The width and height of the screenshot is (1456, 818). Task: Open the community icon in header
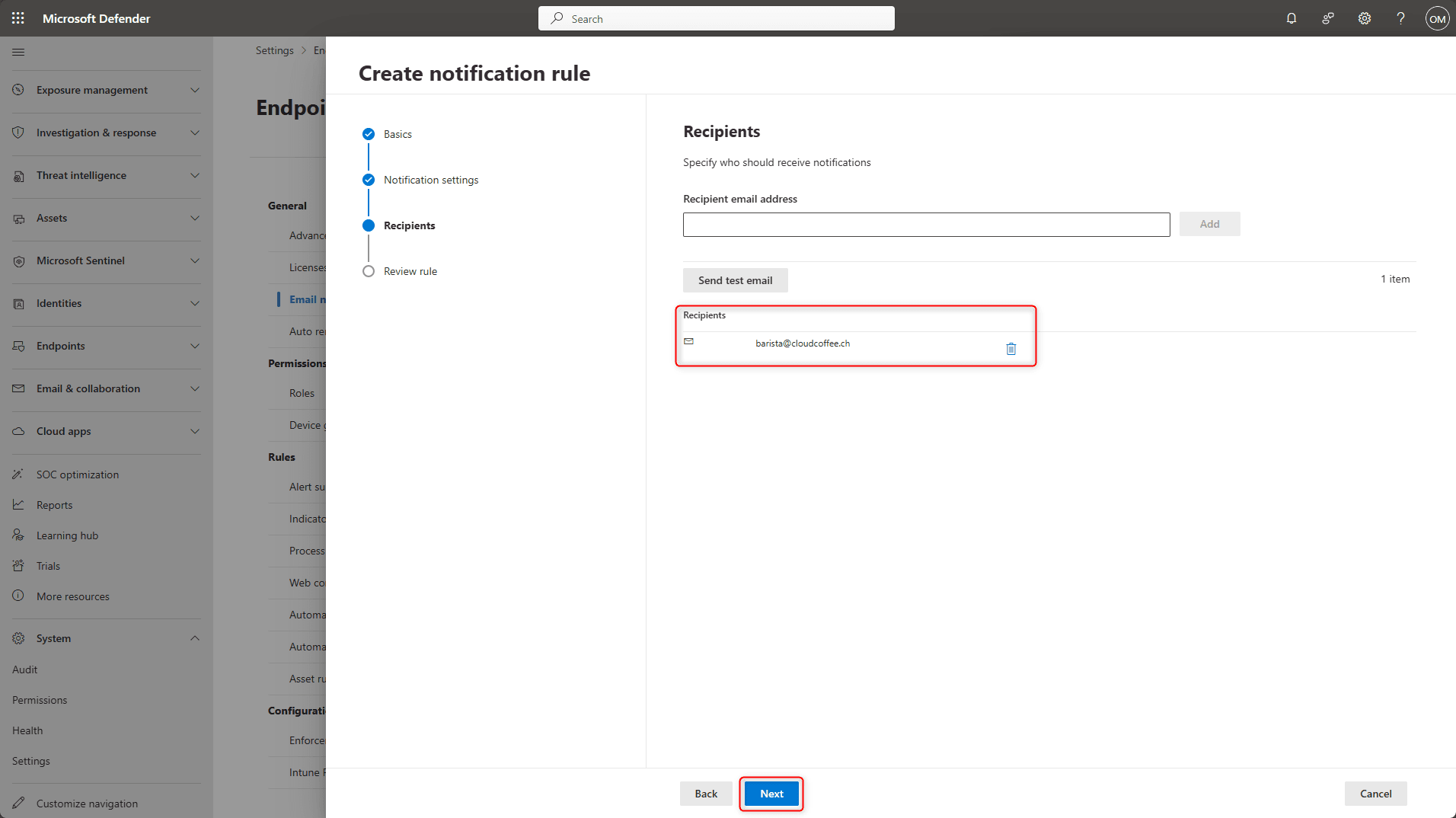[x=1327, y=18]
